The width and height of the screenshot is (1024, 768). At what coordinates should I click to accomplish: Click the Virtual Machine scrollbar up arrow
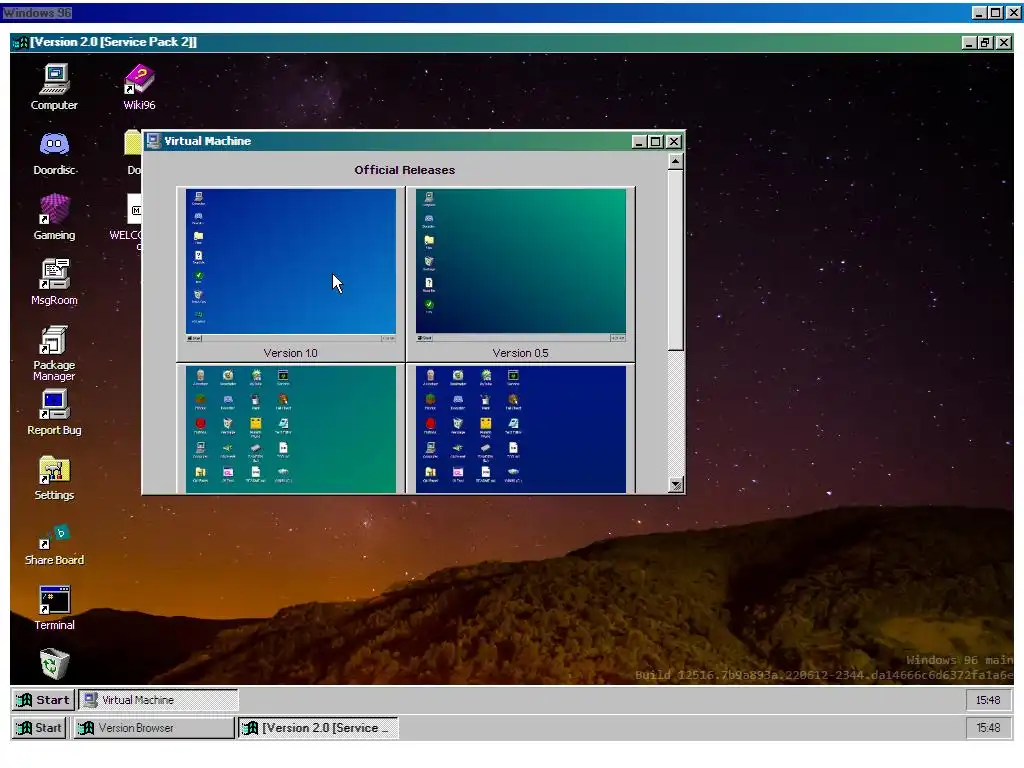[676, 161]
